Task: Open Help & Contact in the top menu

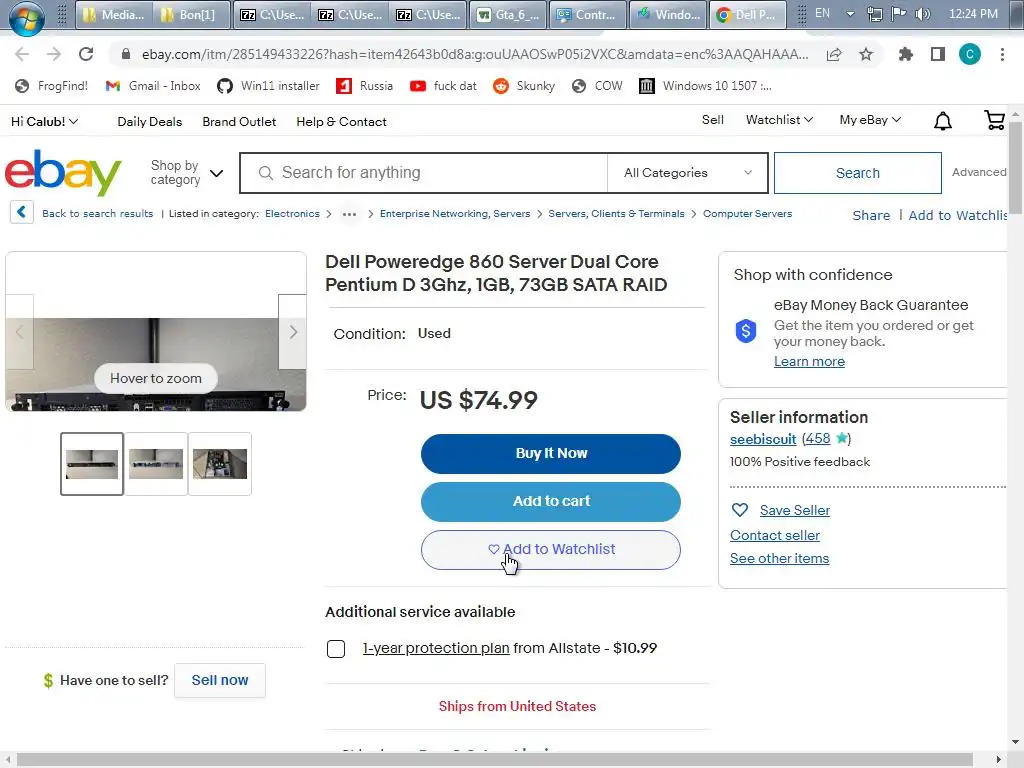Action: pos(341,122)
